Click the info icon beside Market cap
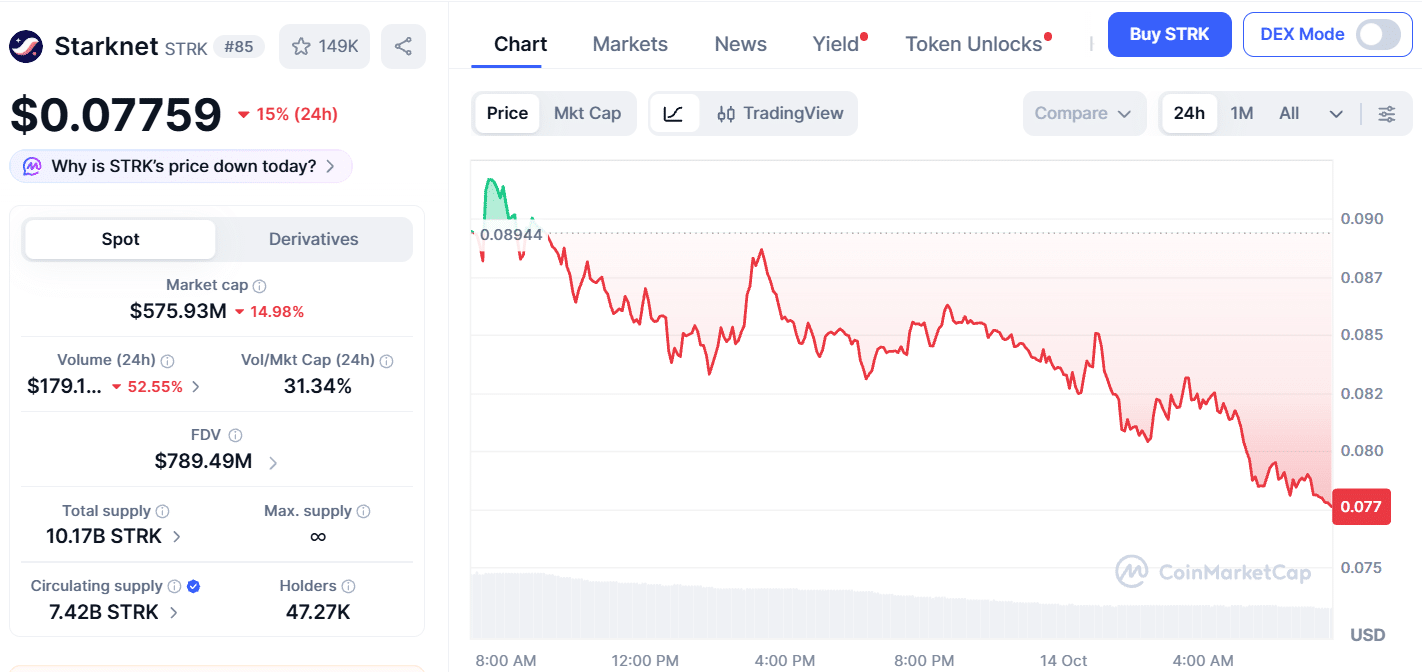The width and height of the screenshot is (1422, 672). tap(260, 286)
